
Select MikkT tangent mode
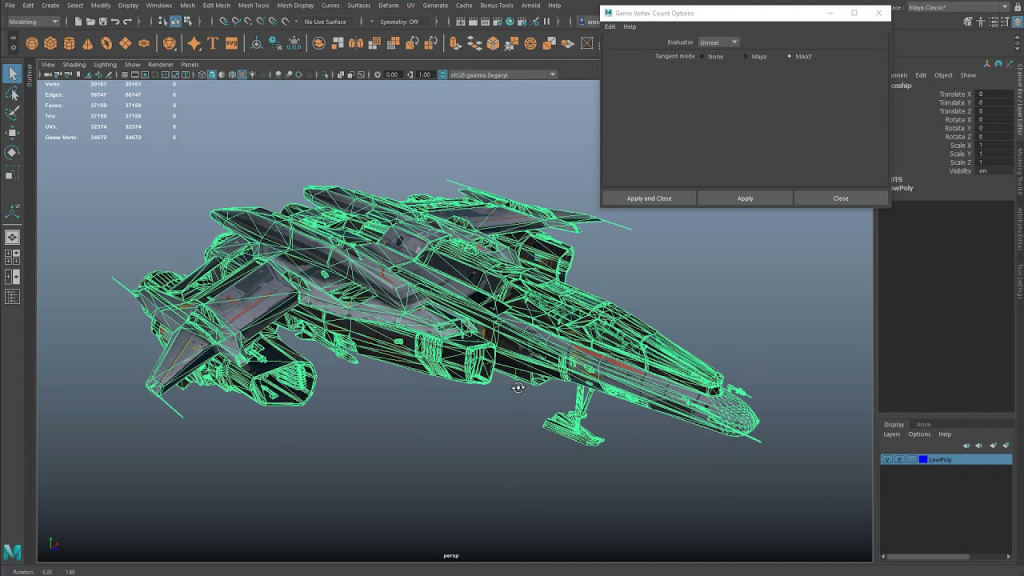coord(789,57)
